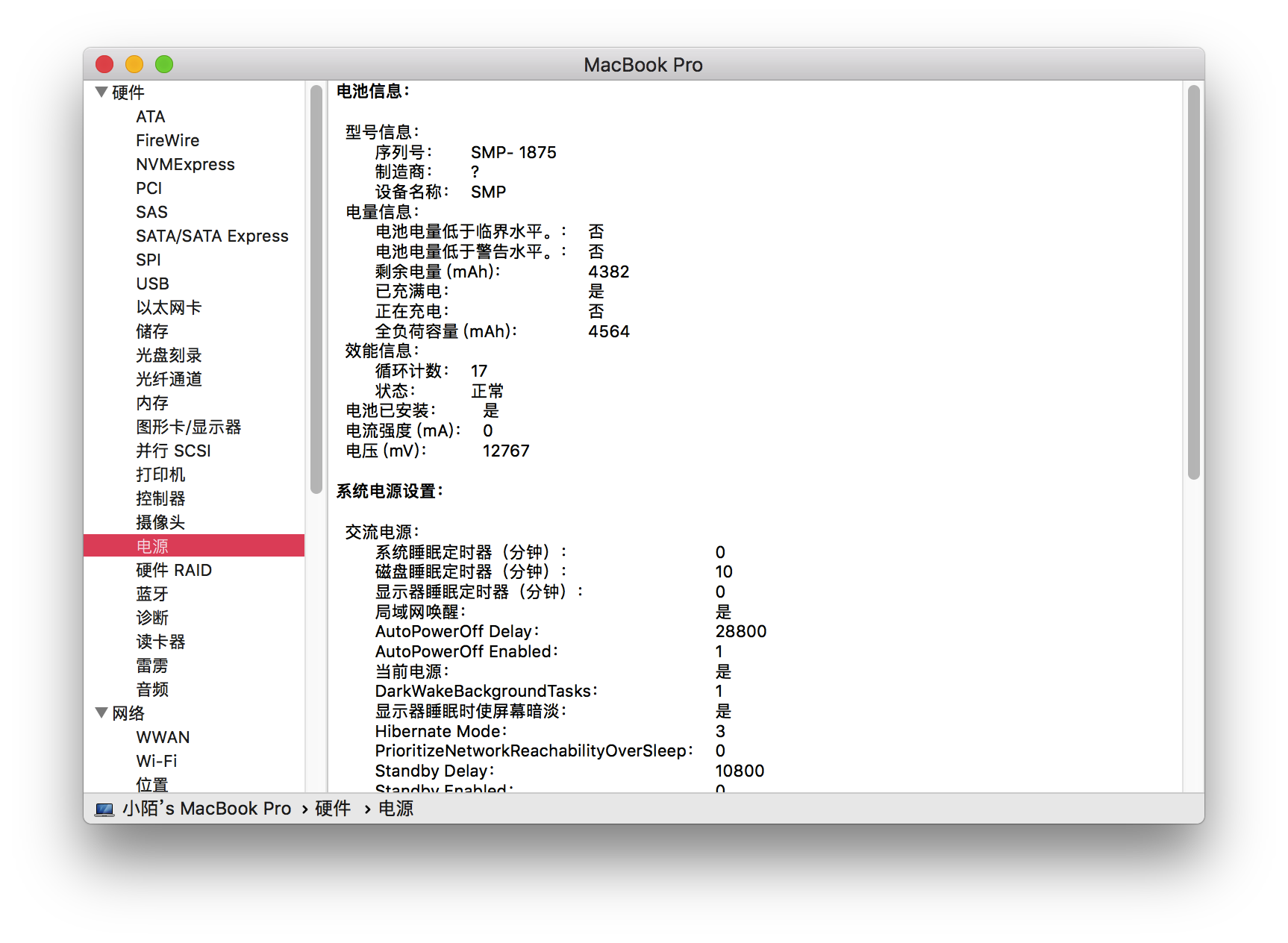Click 硬件 in the bottom path bar
This screenshot has width=1288, height=943.
pos(333,809)
